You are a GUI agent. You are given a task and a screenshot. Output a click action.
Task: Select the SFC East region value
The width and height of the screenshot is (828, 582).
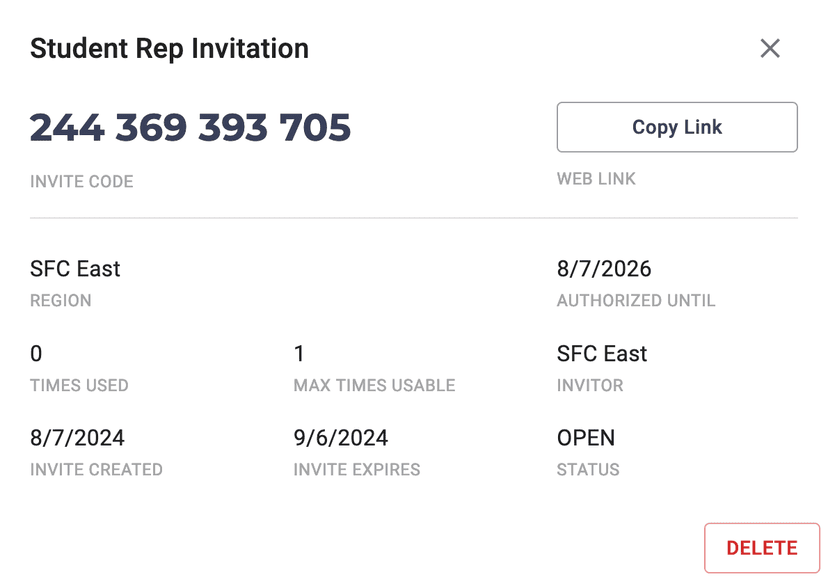click(x=75, y=269)
